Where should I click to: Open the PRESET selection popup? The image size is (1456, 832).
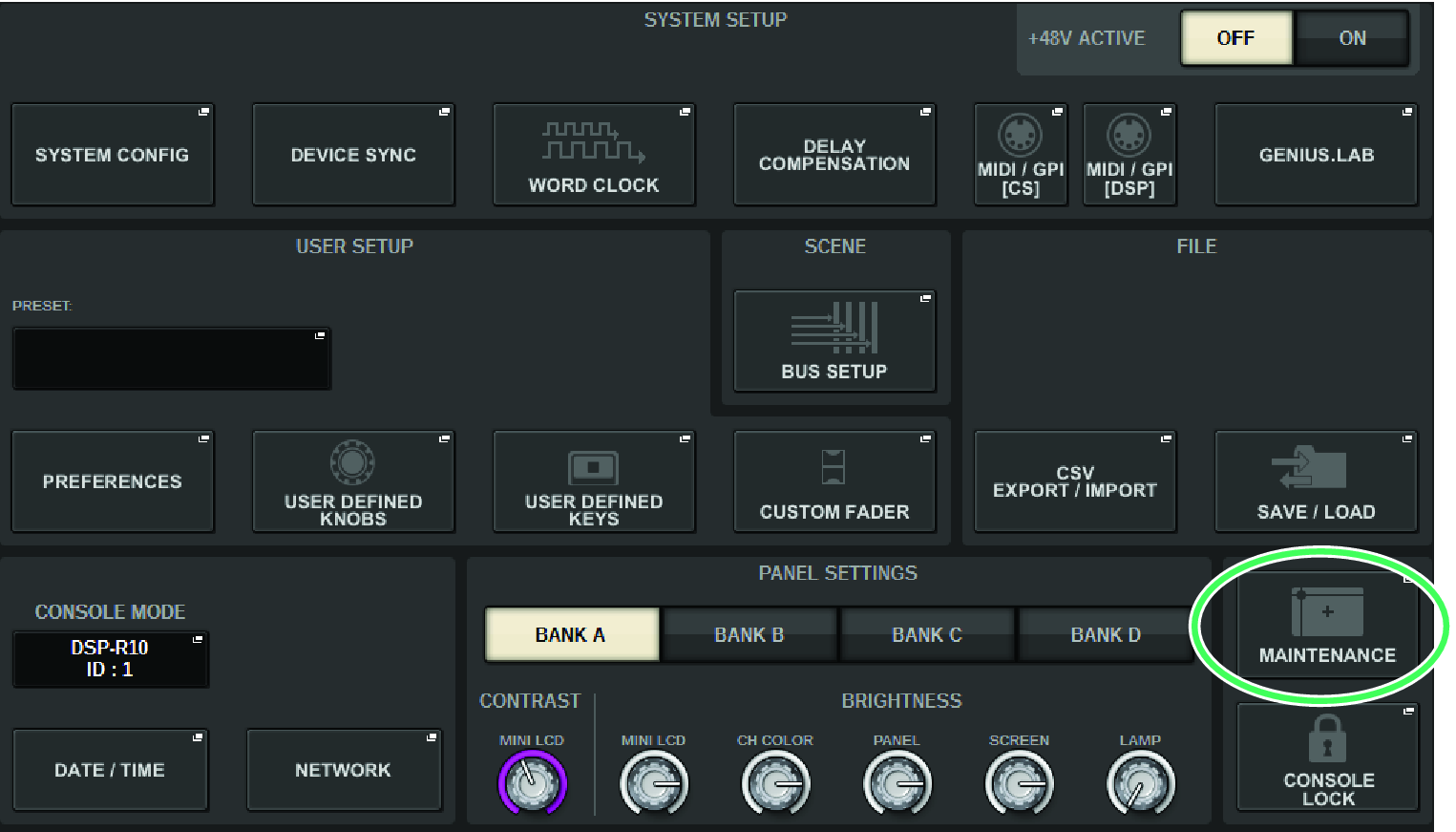pyautogui.click(x=172, y=357)
